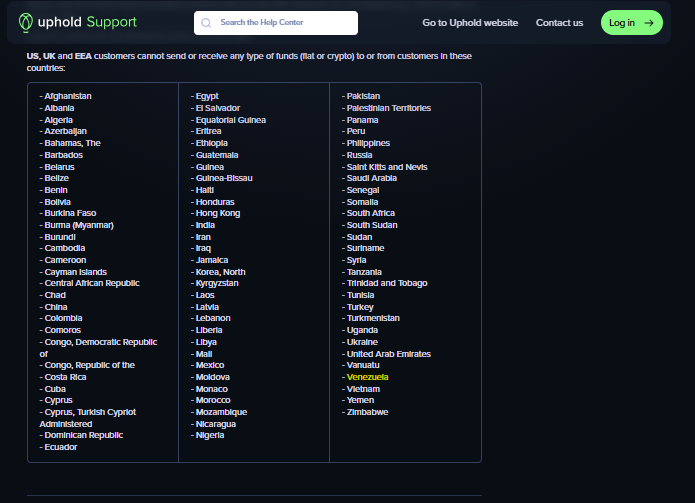The height and width of the screenshot is (503, 695).
Task: Click the Albania entry
Action: tap(59, 108)
